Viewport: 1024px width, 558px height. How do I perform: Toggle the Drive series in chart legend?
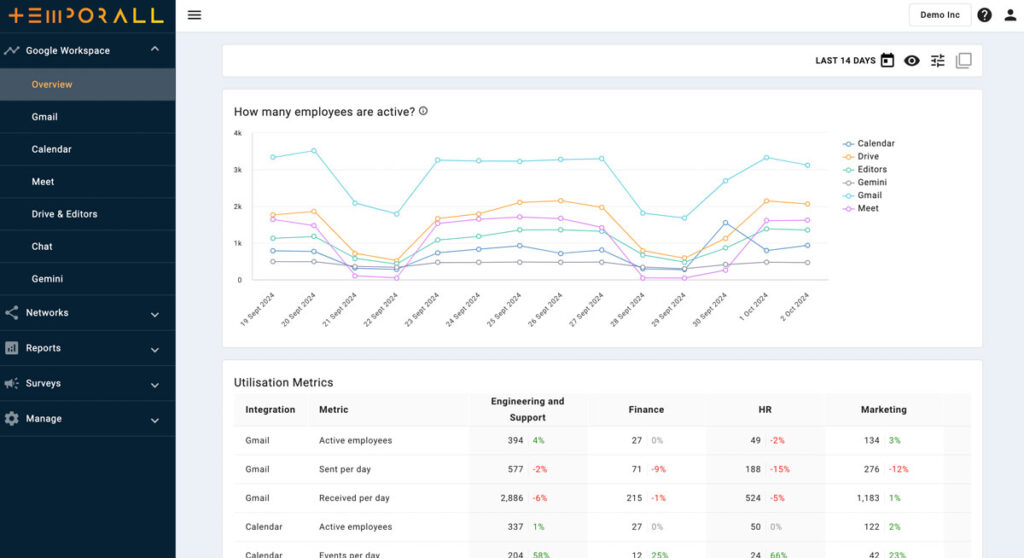[x=861, y=156]
